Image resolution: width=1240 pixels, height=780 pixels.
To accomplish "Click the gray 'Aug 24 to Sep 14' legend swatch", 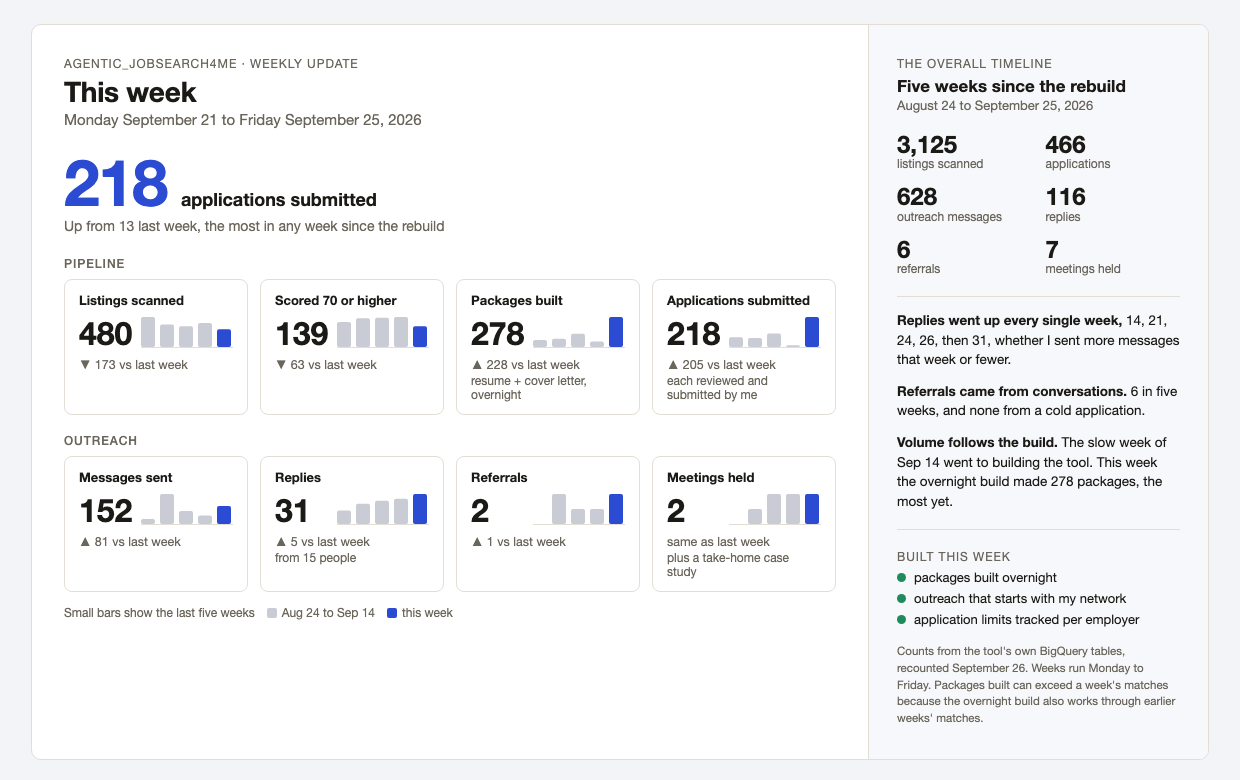I will click(x=272, y=613).
